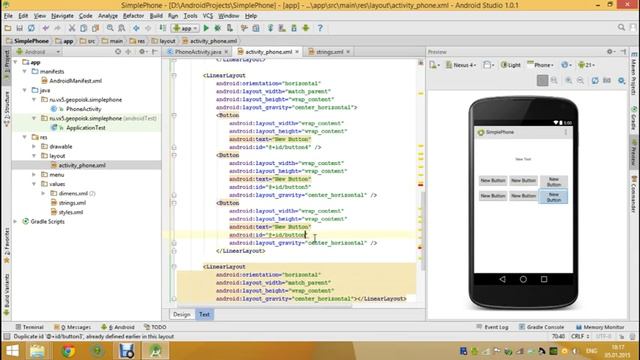This screenshot has width=640, height=360.
Task: Open the Android project view dropdown
Action: 38,52
